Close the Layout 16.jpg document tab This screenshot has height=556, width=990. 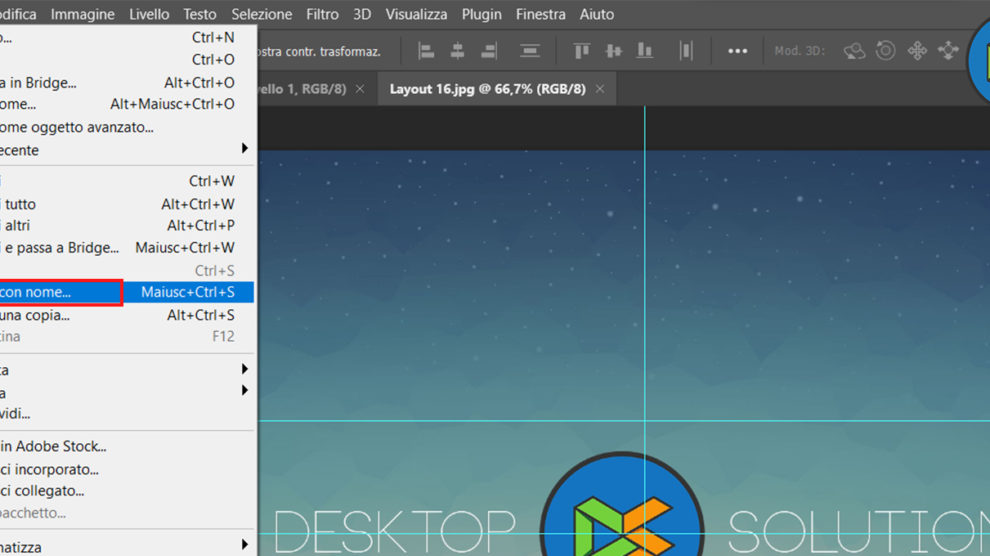click(x=600, y=89)
